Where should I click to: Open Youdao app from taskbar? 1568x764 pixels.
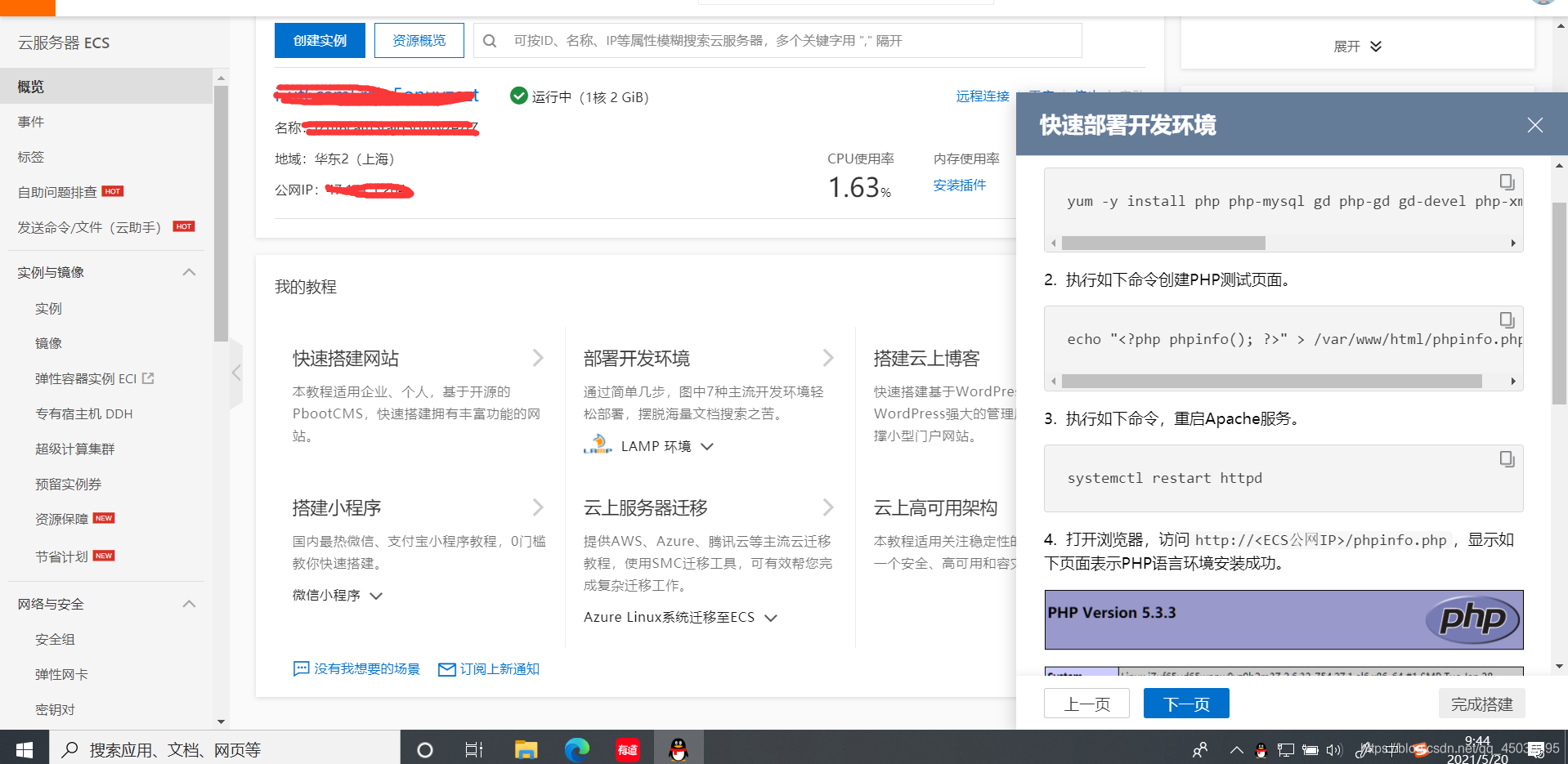tap(627, 749)
